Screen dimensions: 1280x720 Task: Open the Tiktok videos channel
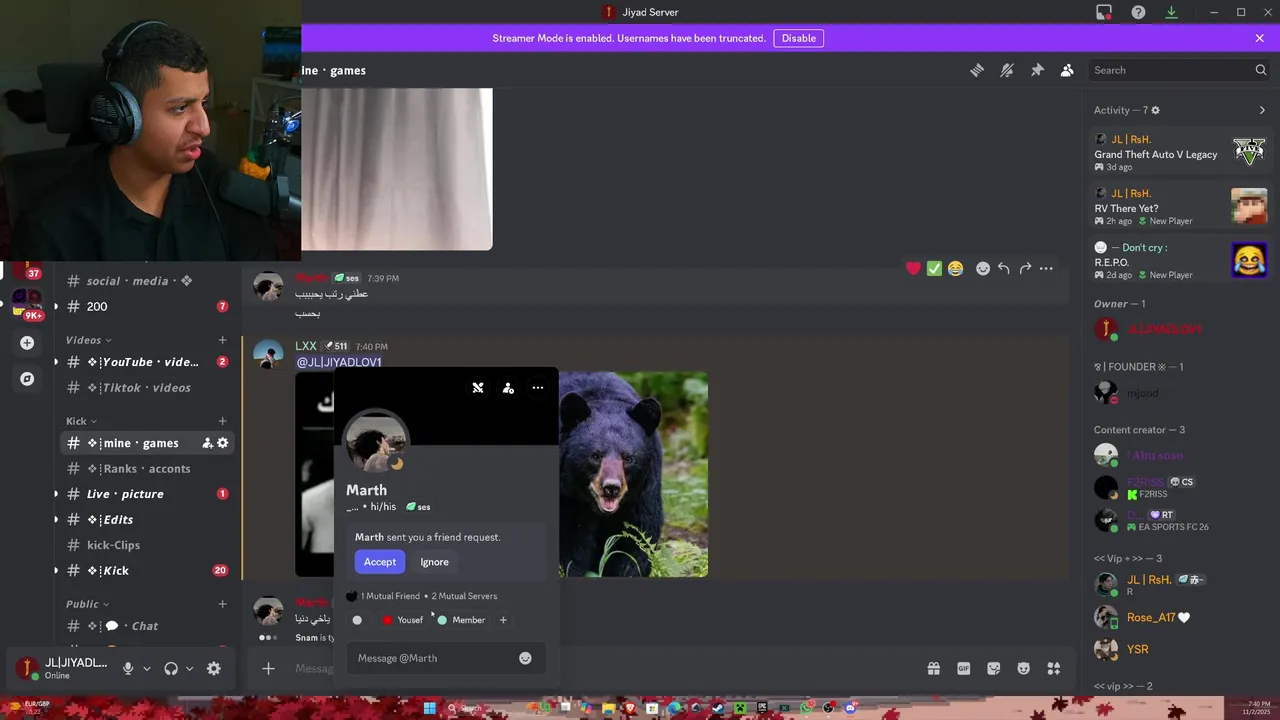click(x=147, y=387)
